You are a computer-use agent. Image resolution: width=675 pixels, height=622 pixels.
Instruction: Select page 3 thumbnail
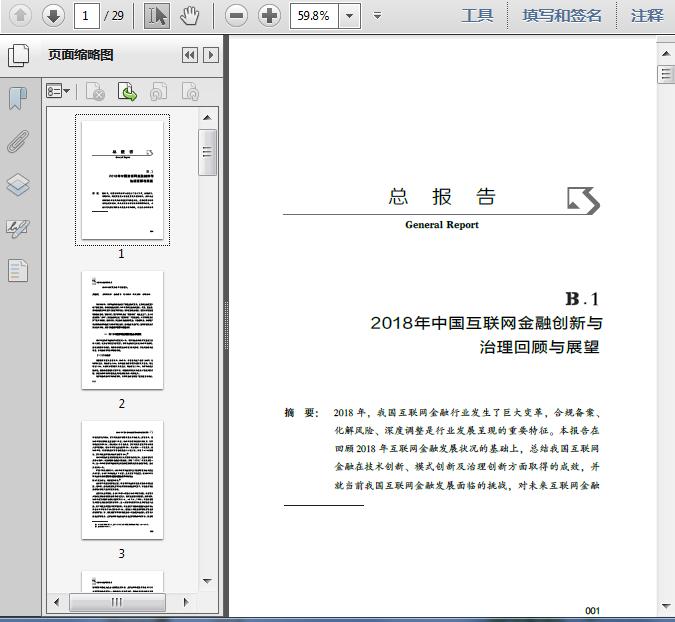tap(122, 480)
